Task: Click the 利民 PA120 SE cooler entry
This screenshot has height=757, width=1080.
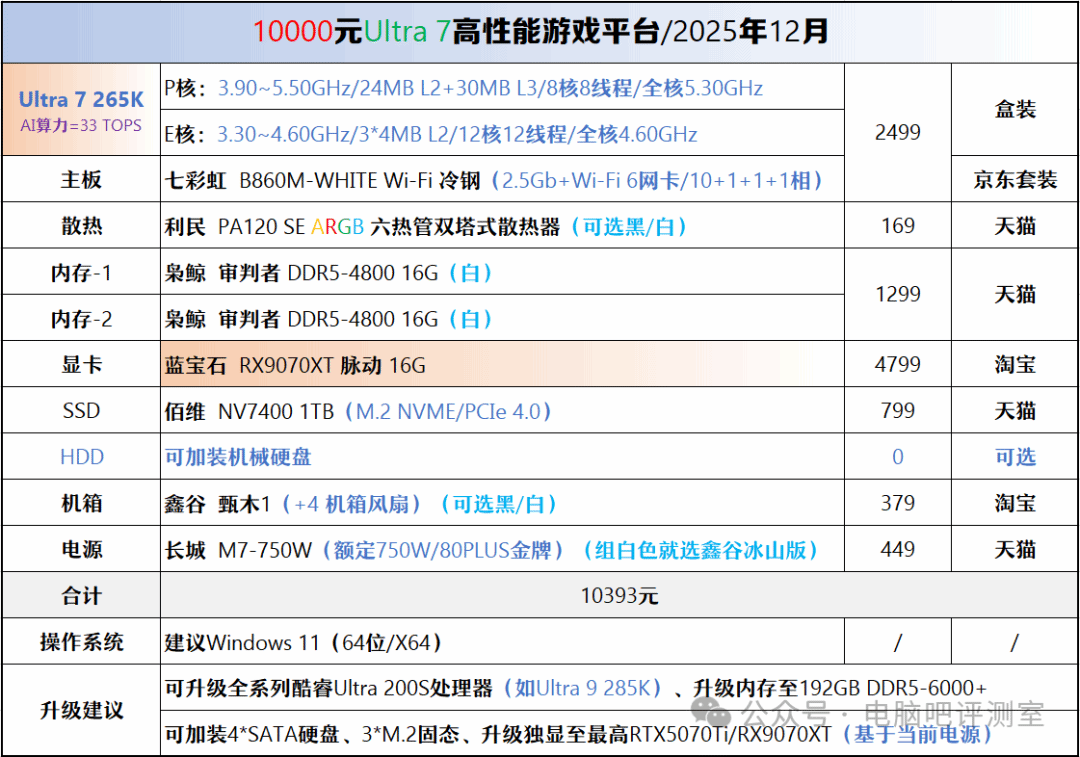Action: pos(425,227)
